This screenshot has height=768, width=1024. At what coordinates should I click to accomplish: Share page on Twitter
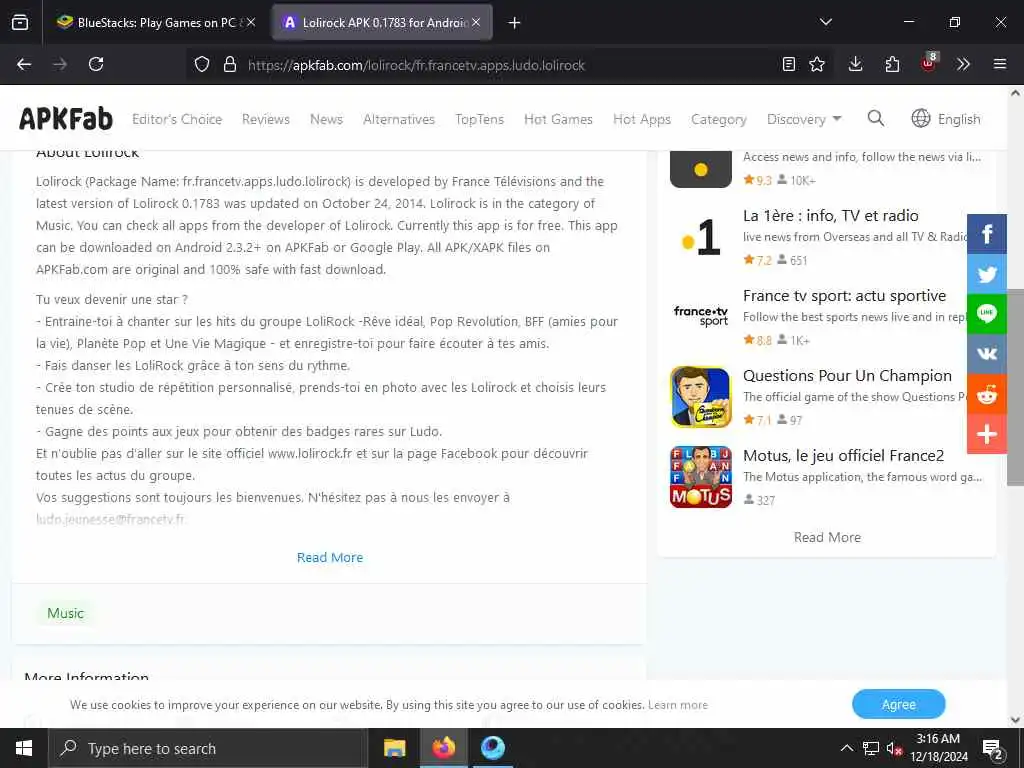click(987, 274)
